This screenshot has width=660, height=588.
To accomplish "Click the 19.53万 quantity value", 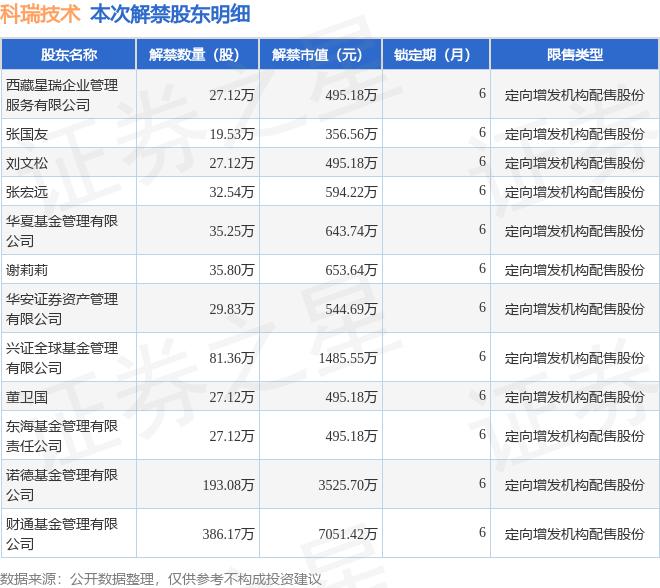I will click(x=232, y=134).
